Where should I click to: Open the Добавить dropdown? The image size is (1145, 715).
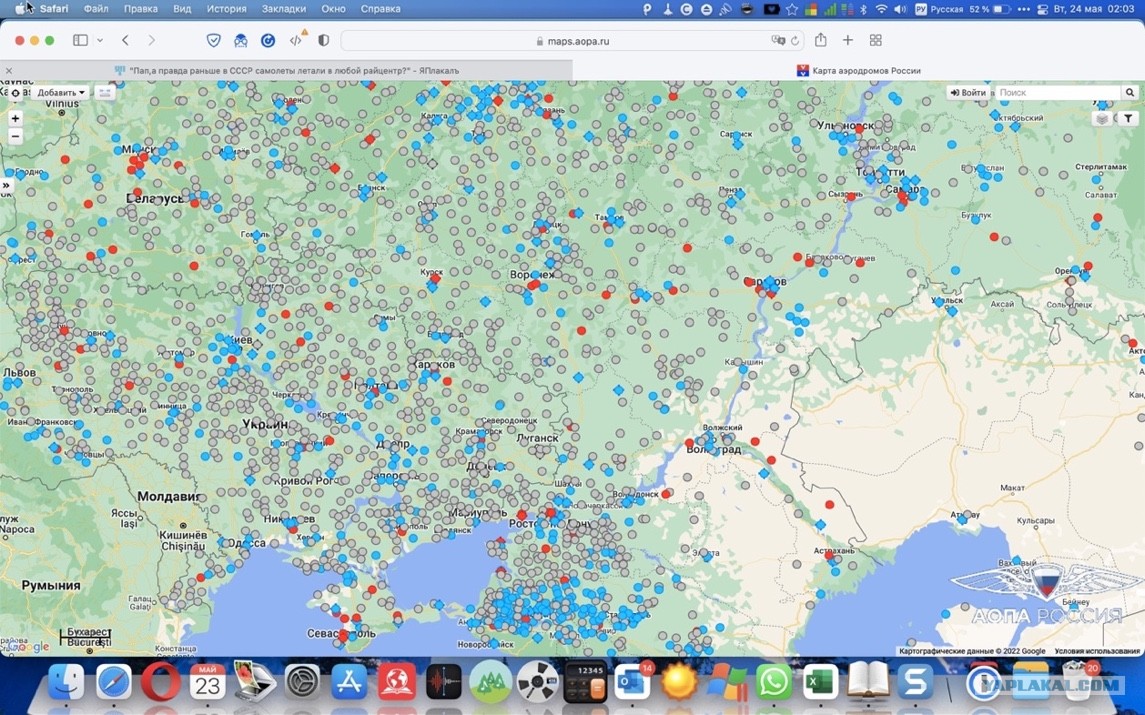click(61, 93)
